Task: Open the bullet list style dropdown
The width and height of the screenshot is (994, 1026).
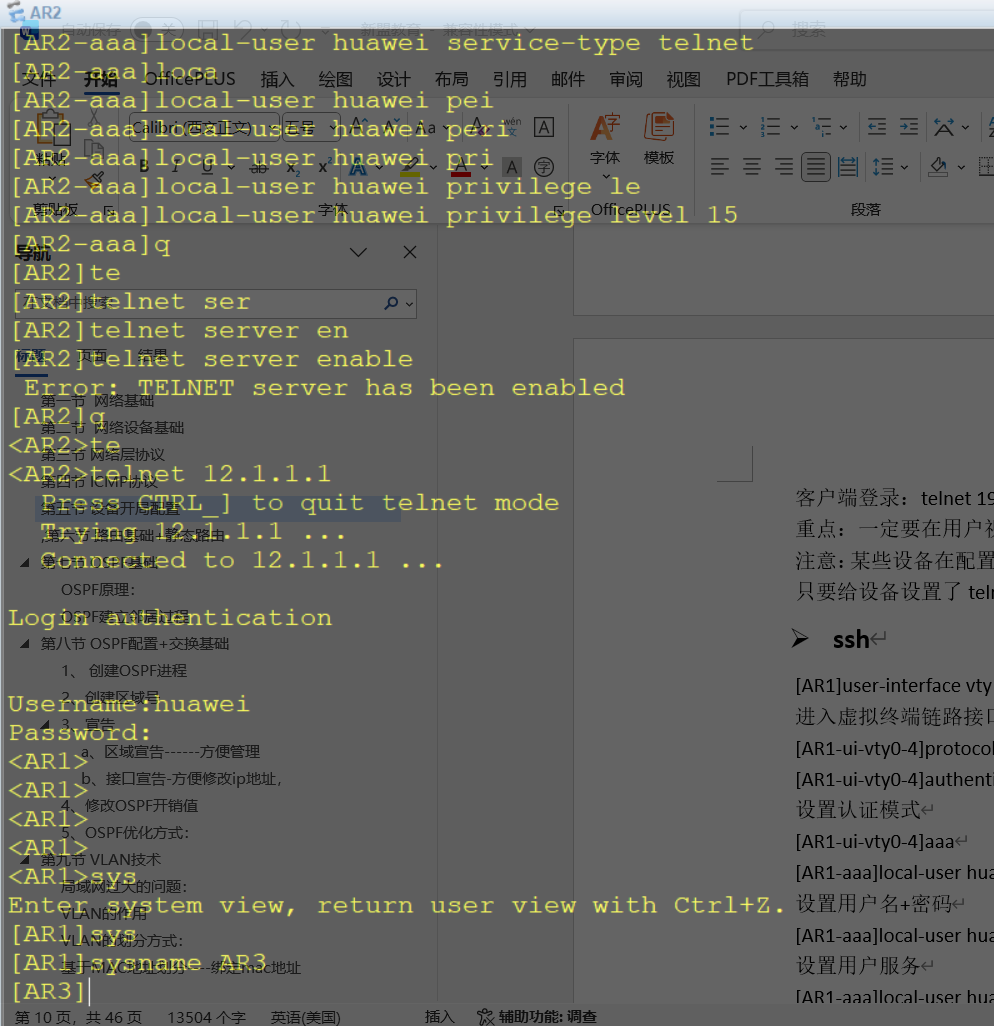Action: tap(743, 127)
